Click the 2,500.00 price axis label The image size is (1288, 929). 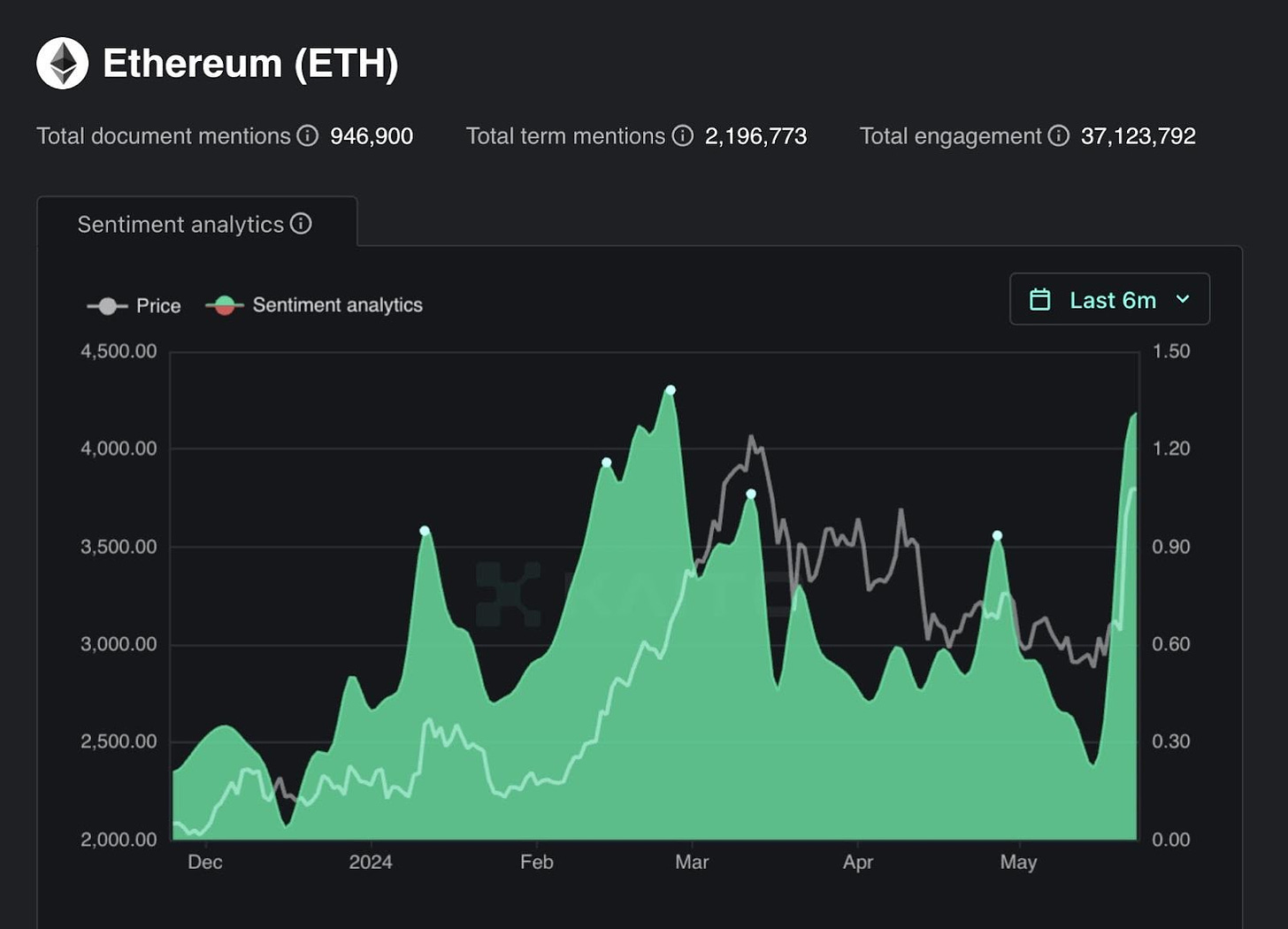119,741
